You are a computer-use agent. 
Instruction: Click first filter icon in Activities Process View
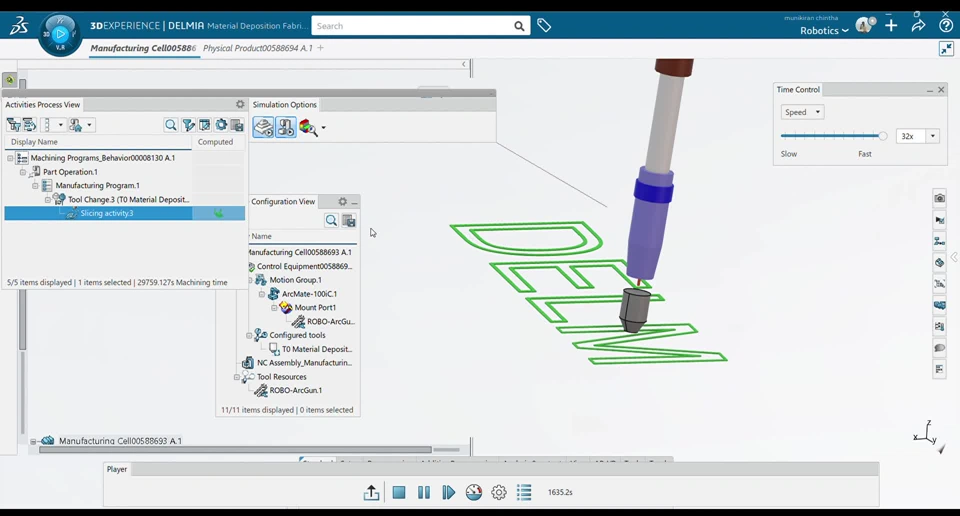13,125
